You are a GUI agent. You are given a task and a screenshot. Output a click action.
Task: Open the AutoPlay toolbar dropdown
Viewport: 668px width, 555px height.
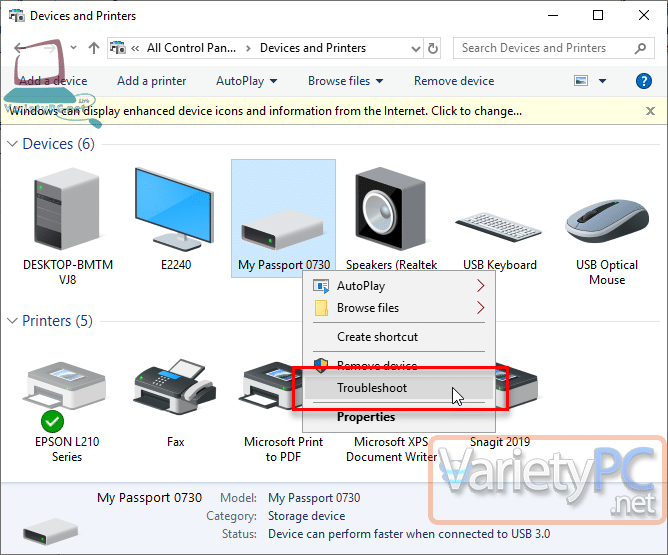(x=246, y=81)
